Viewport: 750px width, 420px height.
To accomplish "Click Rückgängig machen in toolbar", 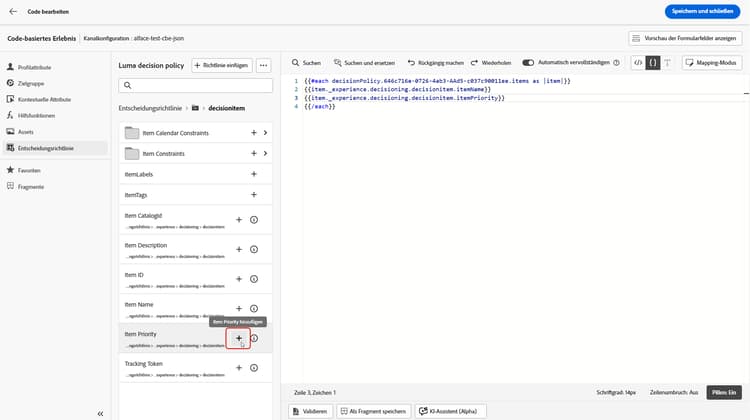I will click(435, 63).
